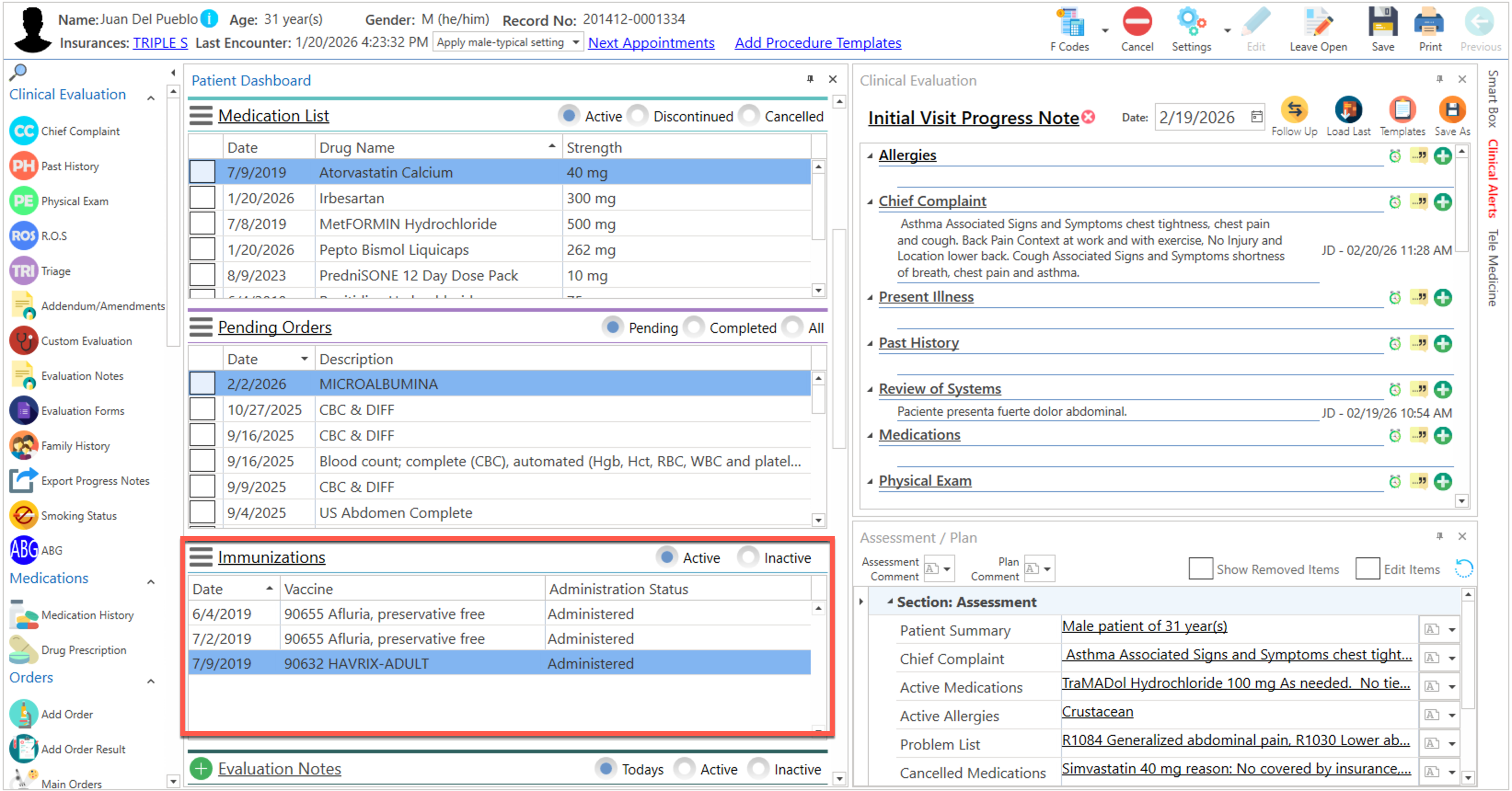Select Discontinued medication filter

[x=638, y=116]
